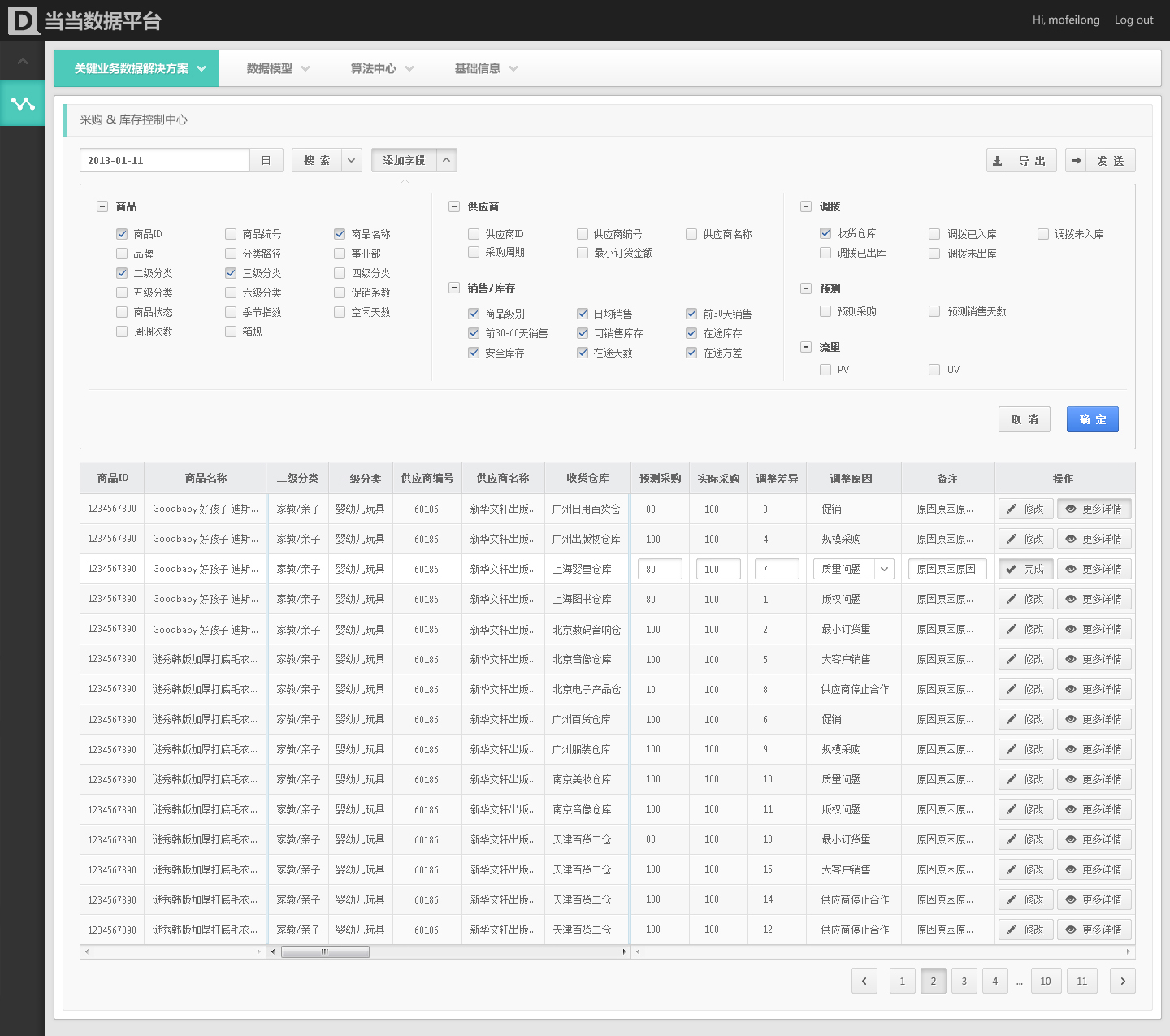Open the sidebar data-flow nodes icon
This screenshot has height=1036, width=1170.
point(23,103)
